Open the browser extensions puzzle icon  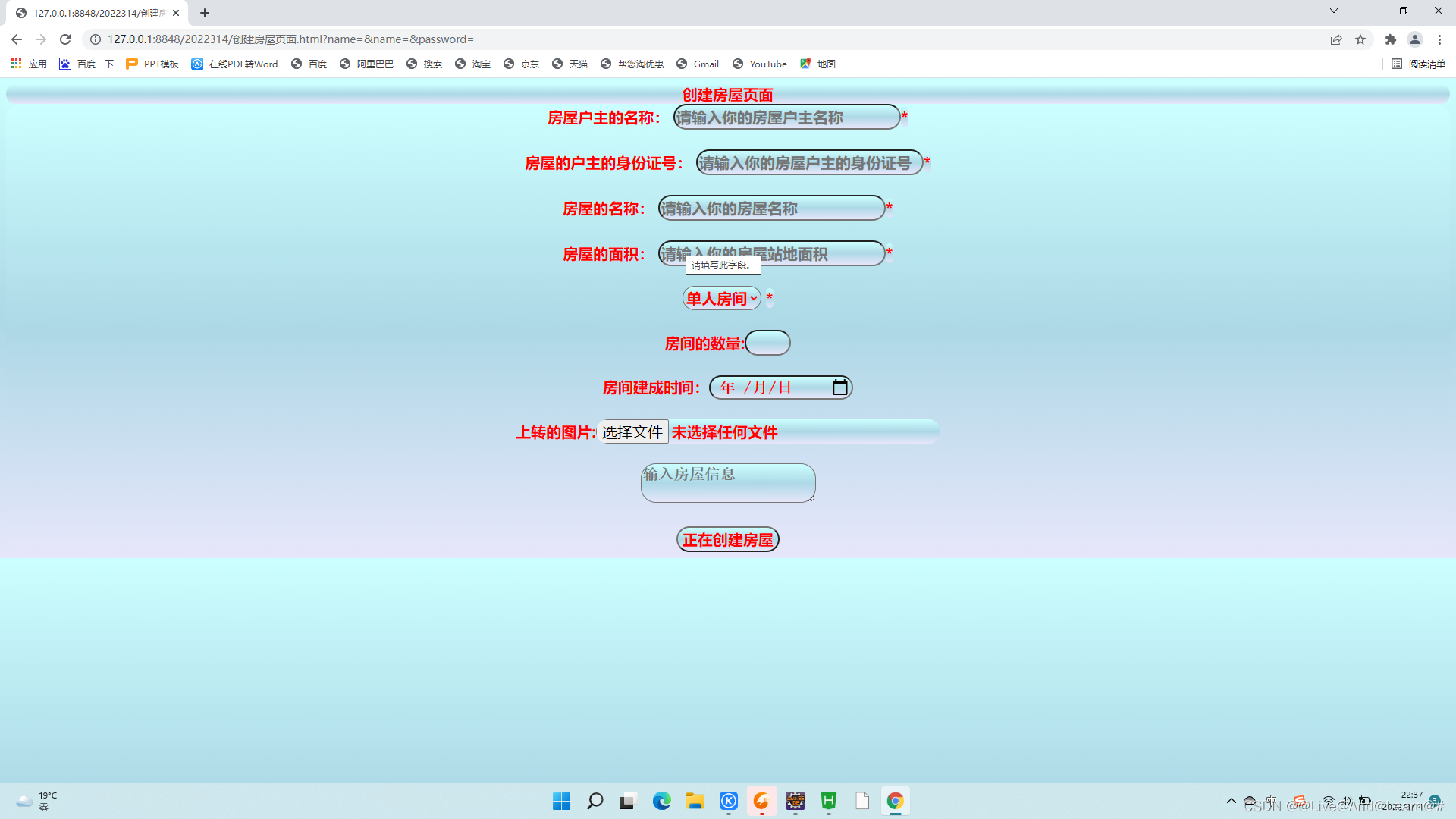point(1391,39)
